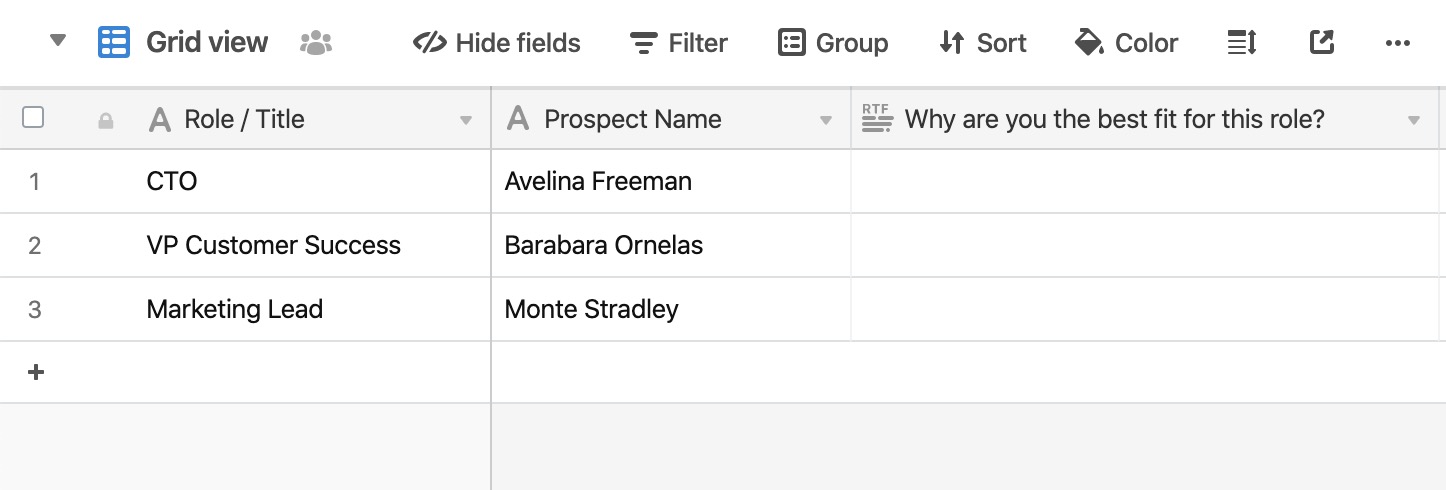Open the Role / Title column dropdown arrow
The image size is (1446, 490).
pos(466,121)
